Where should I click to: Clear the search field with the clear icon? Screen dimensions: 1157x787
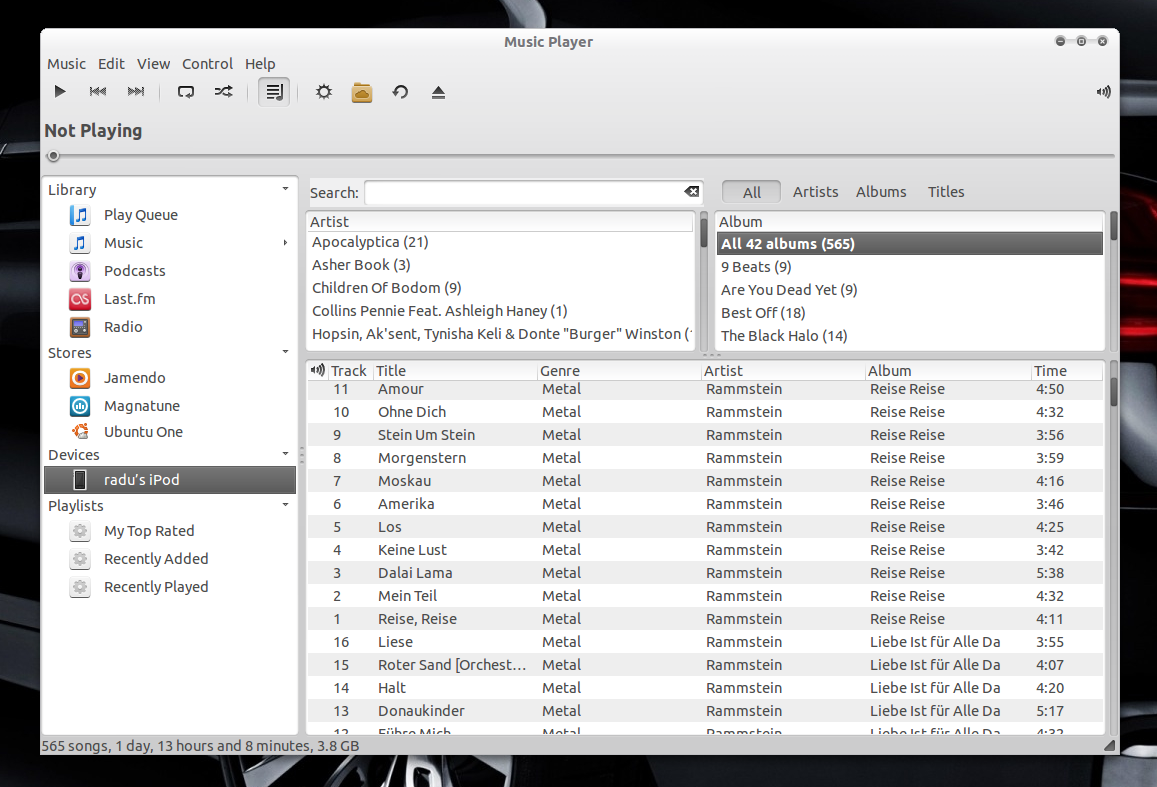[691, 192]
